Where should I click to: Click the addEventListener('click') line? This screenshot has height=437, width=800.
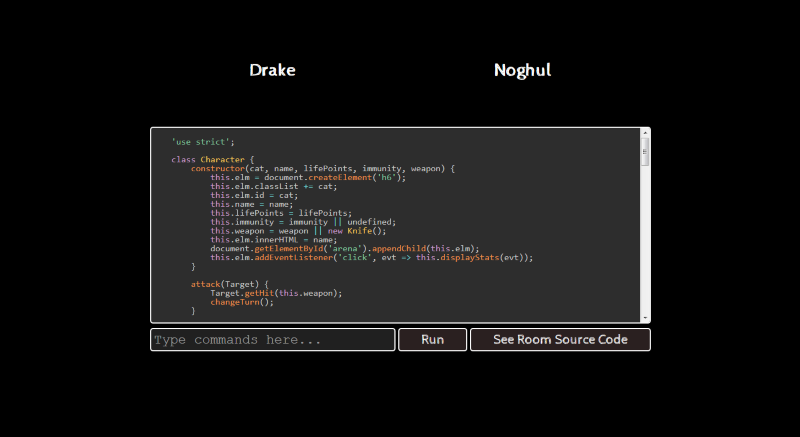pyautogui.click(x=372, y=258)
